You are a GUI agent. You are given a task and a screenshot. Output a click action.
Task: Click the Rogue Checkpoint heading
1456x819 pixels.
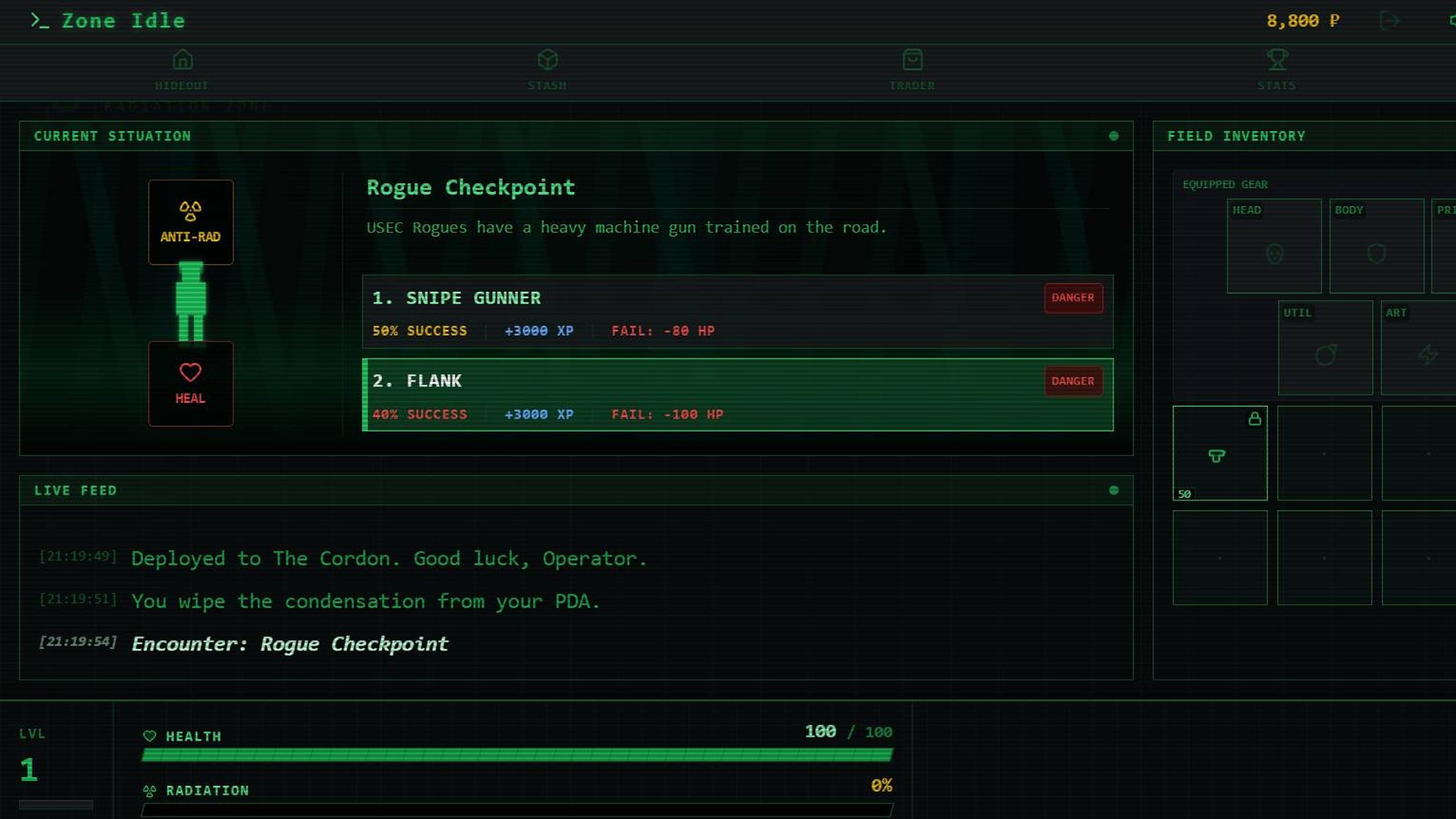pyautogui.click(x=471, y=188)
